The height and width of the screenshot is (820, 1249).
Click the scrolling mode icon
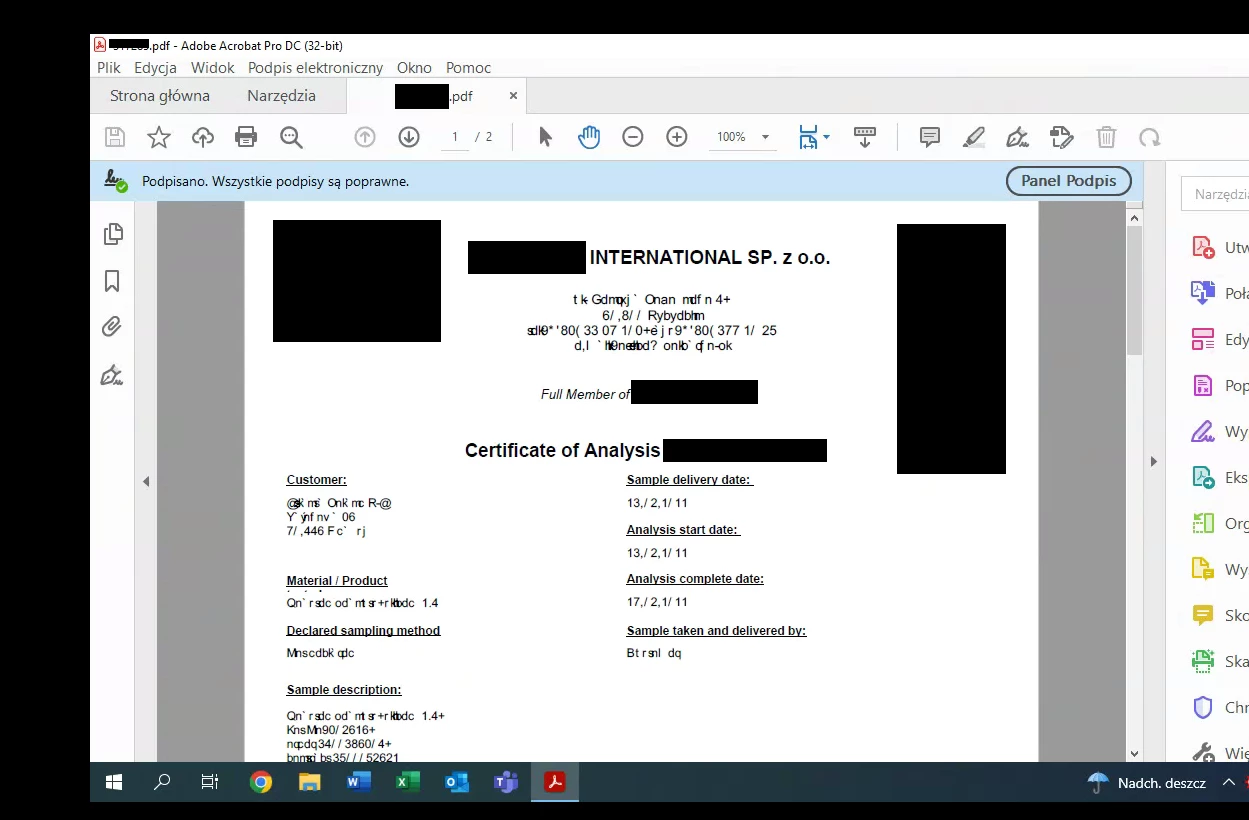point(865,137)
